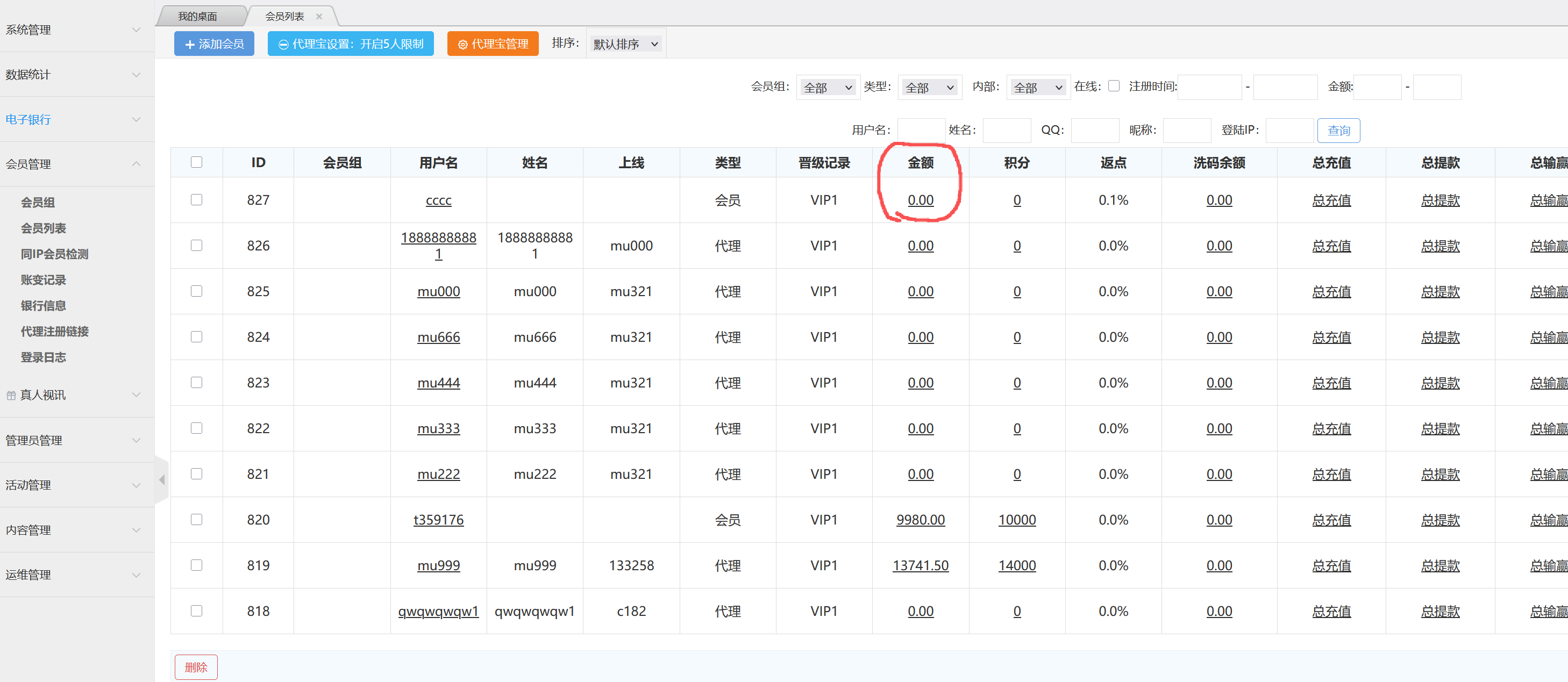The image size is (1568, 682).
Task: Open the 类型 filter dropdown
Action: tap(930, 87)
